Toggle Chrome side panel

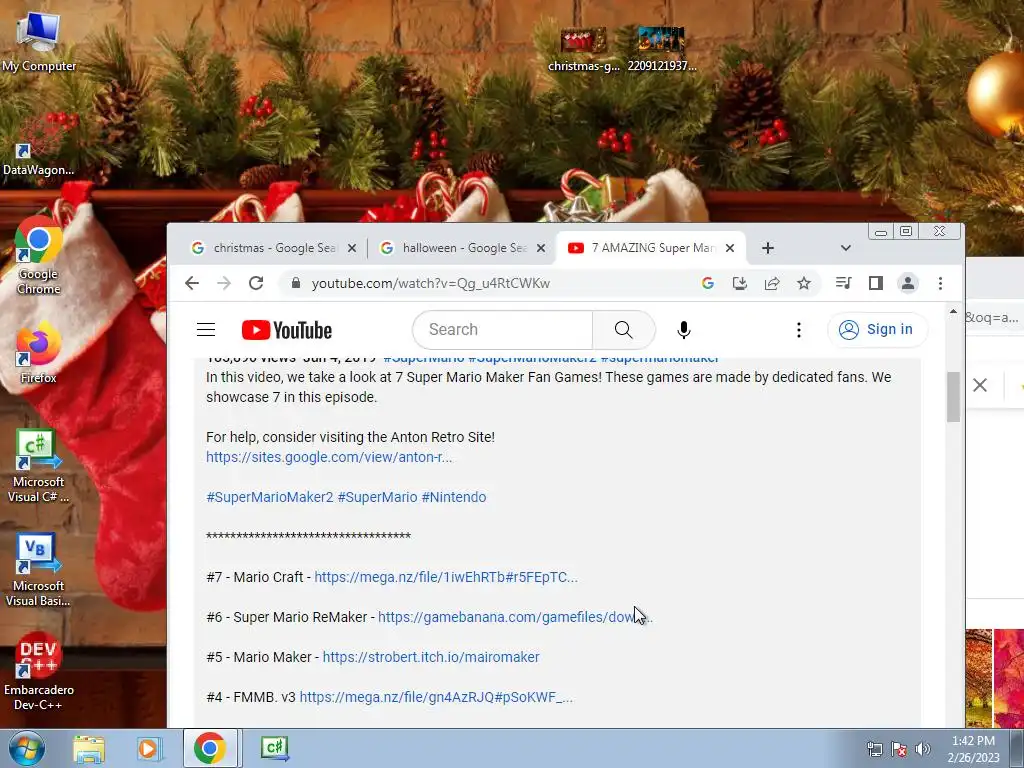pyautogui.click(x=876, y=283)
